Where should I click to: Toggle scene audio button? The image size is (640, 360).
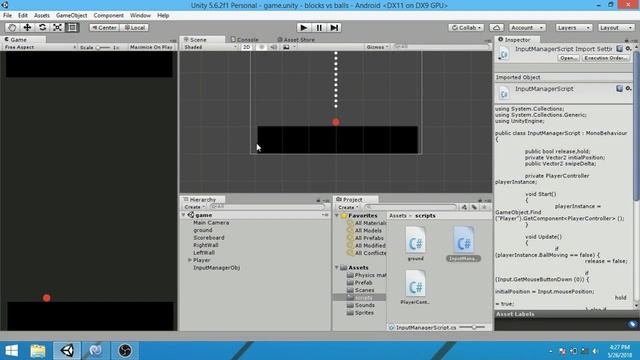click(x=273, y=47)
